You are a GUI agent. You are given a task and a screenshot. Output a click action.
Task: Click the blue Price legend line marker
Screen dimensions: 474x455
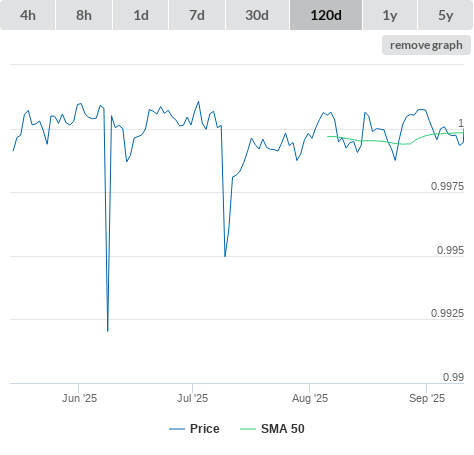click(177, 429)
